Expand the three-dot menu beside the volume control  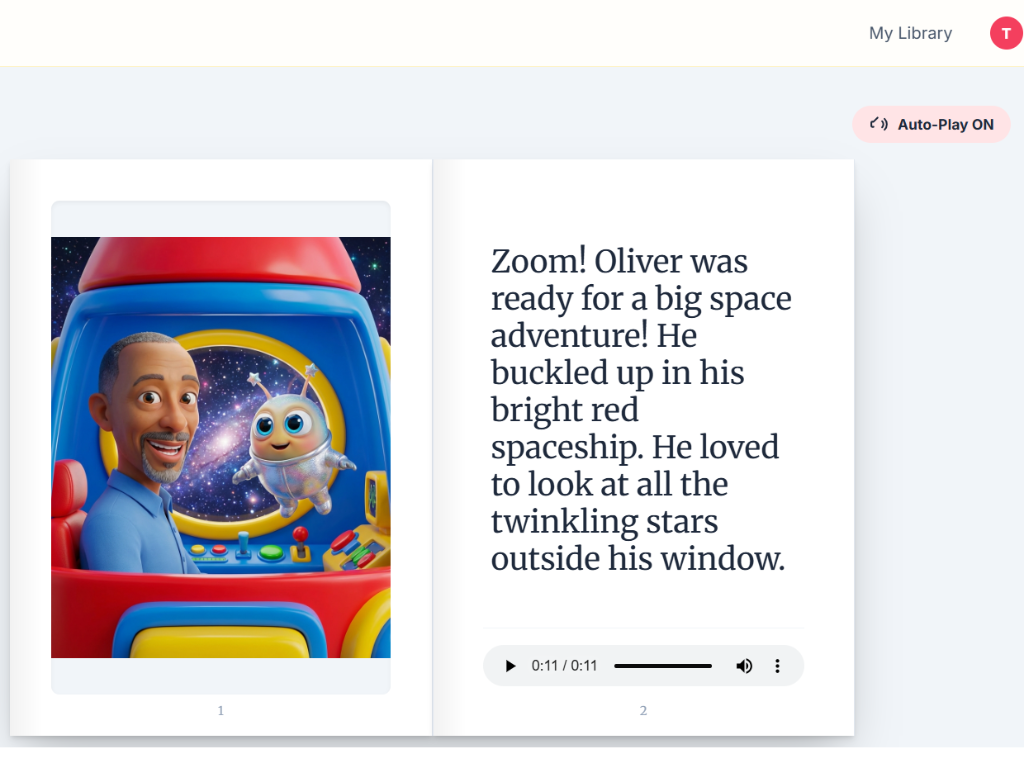click(777, 666)
